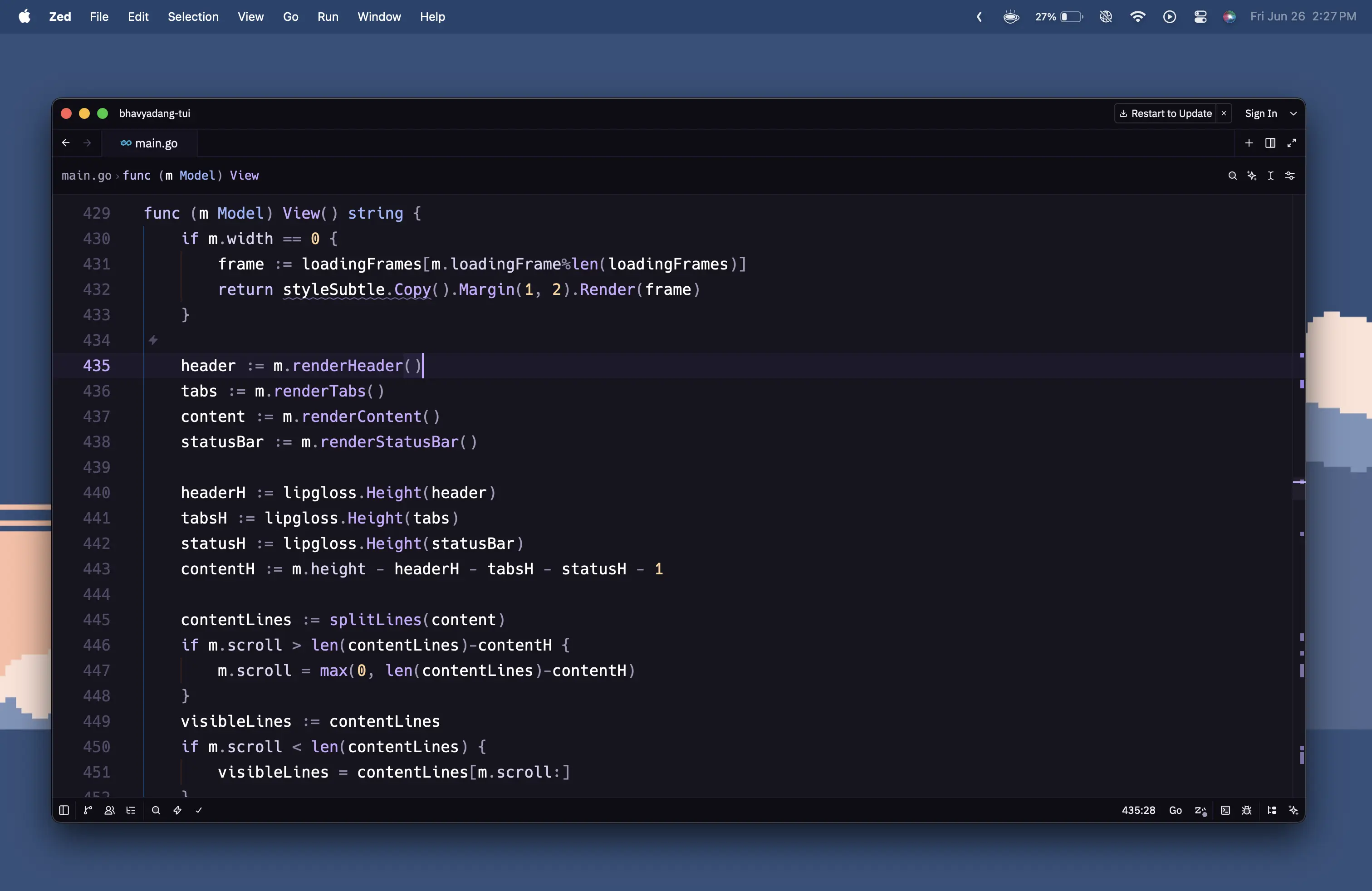The image size is (1372, 891).
Task: Zoom the editor pane expand icon
Action: (1292, 143)
